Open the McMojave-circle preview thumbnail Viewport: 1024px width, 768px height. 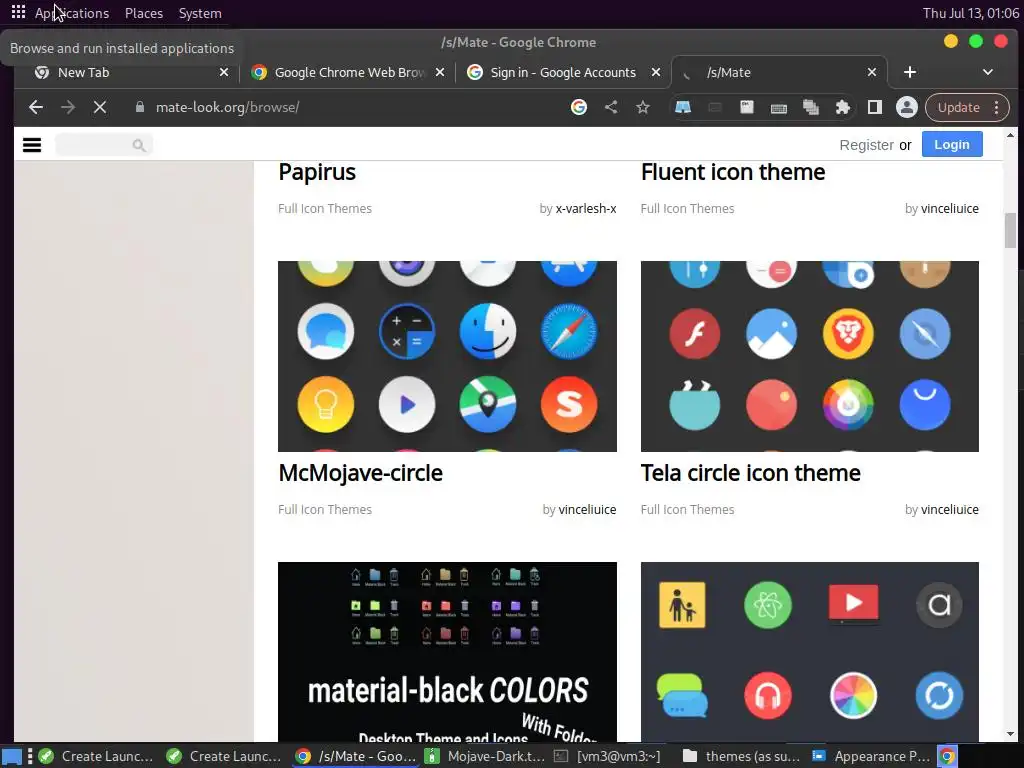click(x=447, y=356)
